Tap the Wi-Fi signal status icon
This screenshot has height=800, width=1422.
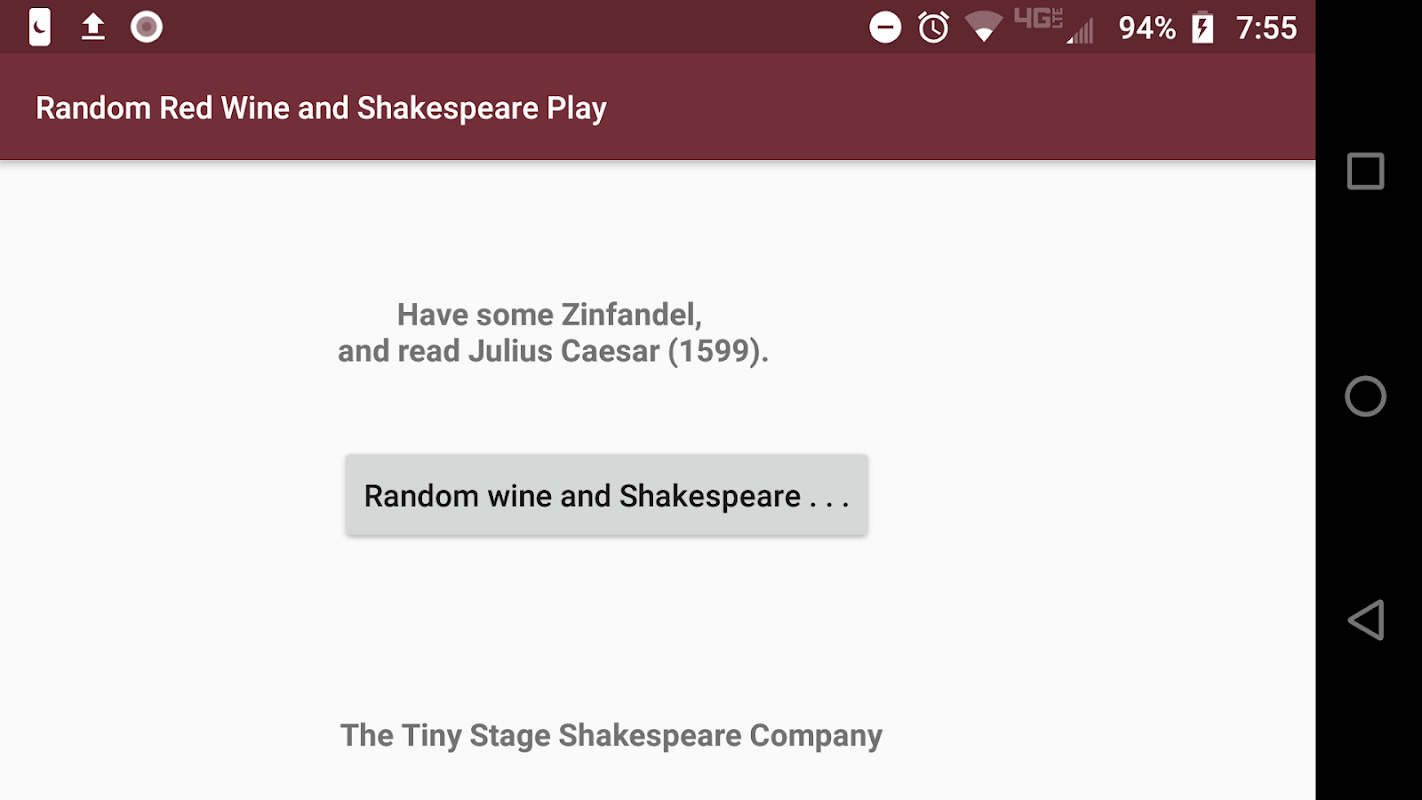click(x=984, y=27)
